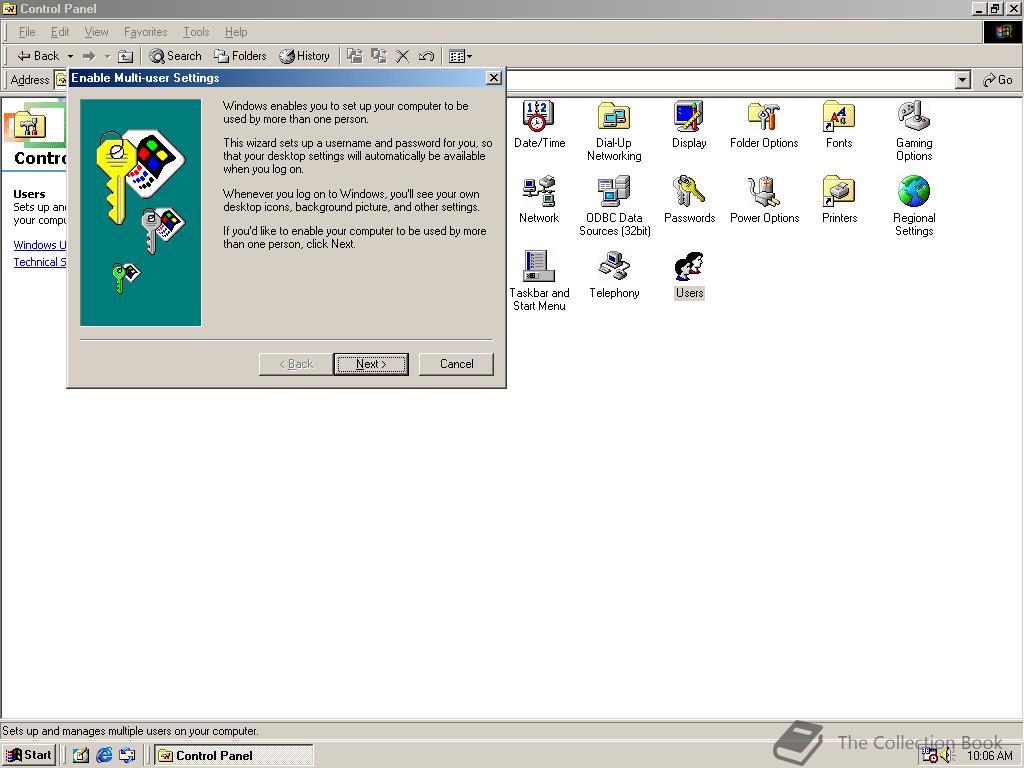Image resolution: width=1024 pixels, height=768 pixels.
Task: Open the Tools menu
Action: [196, 32]
